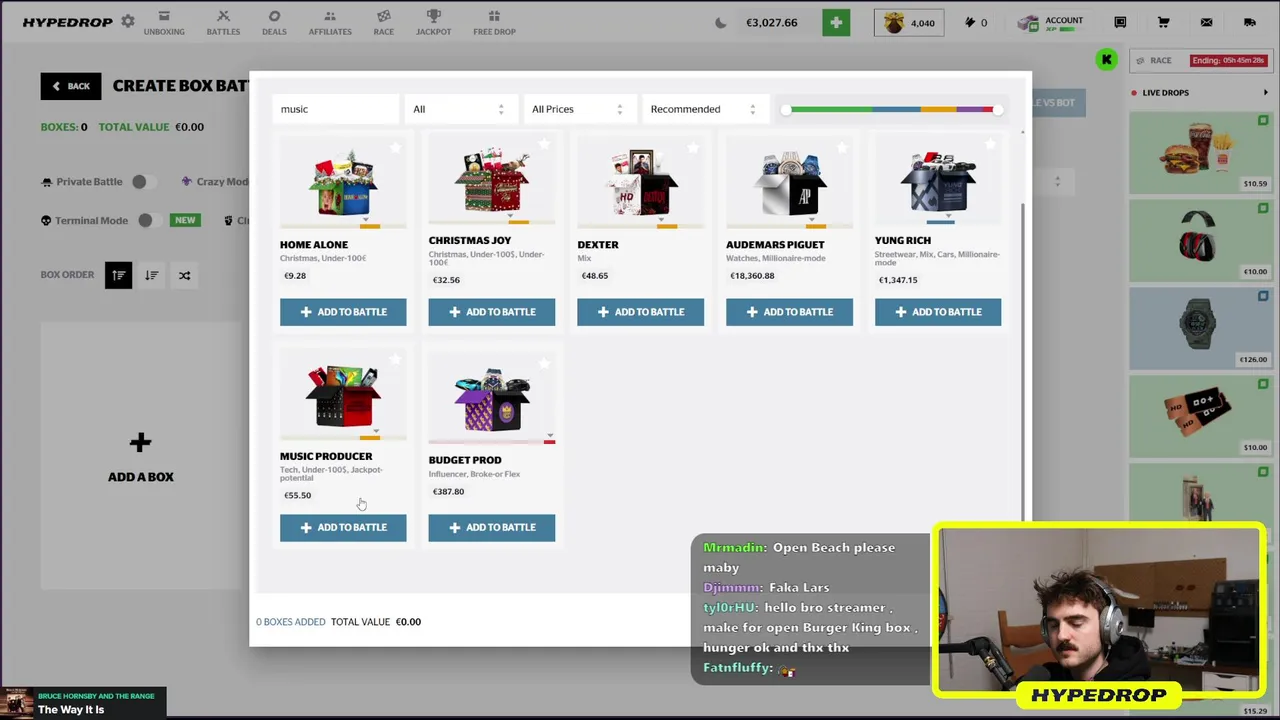Viewport: 1280px width, 720px height.
Task: Click the Dexter box image
Action: [640, 184]
